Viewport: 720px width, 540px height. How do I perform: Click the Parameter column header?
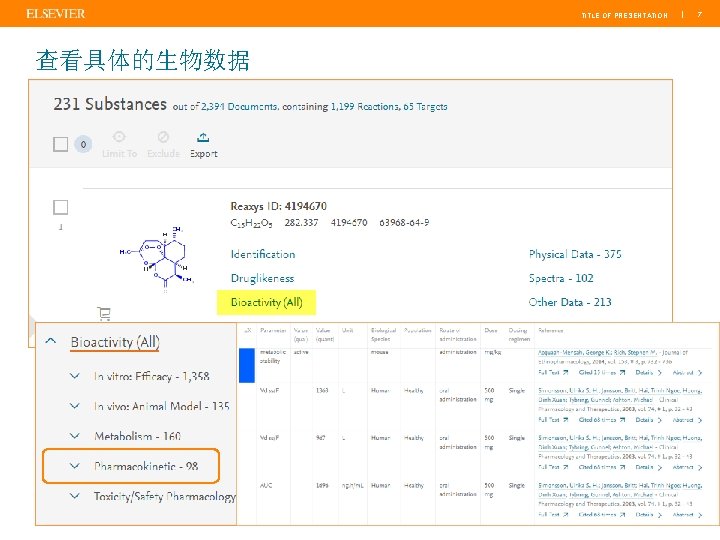tap(273, 330)
